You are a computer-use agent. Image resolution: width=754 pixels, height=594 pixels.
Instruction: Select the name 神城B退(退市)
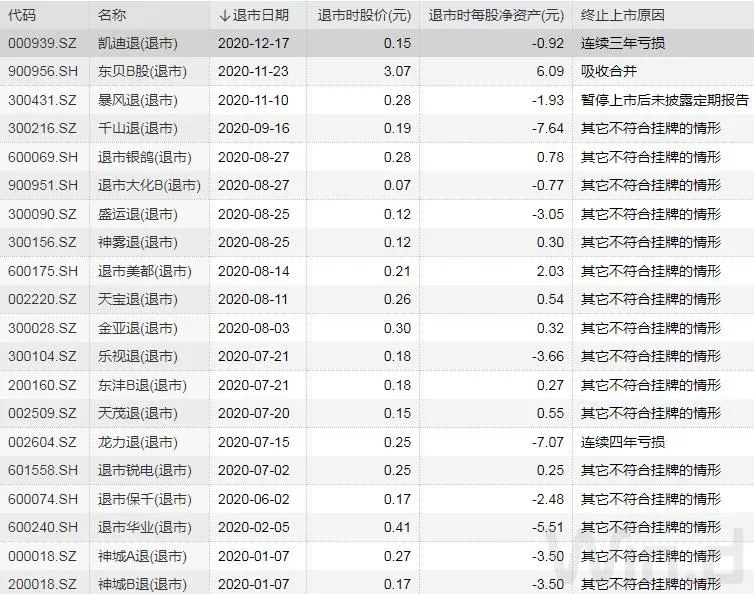point(142,584)
